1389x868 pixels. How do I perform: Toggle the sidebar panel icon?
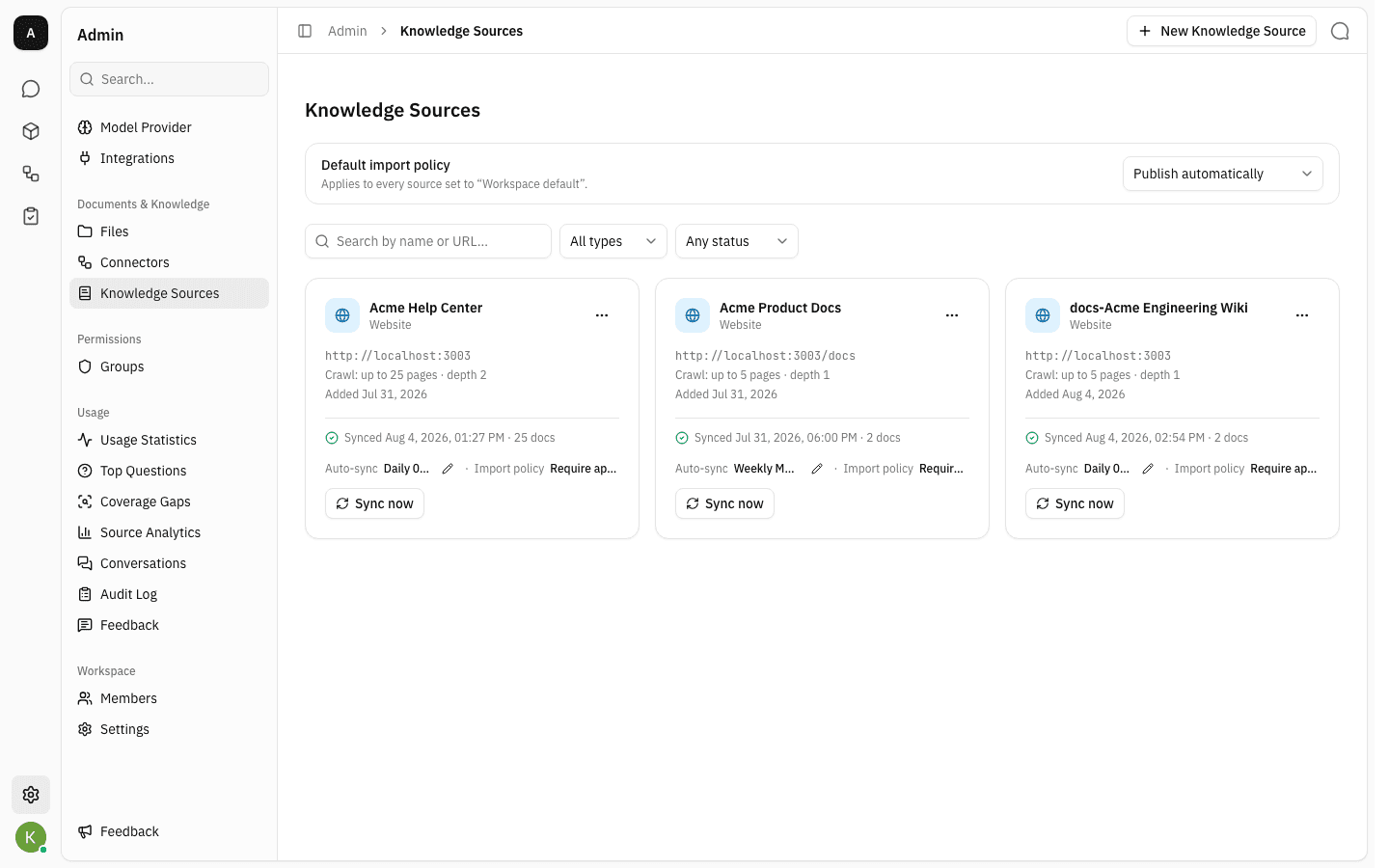(305, 31)
